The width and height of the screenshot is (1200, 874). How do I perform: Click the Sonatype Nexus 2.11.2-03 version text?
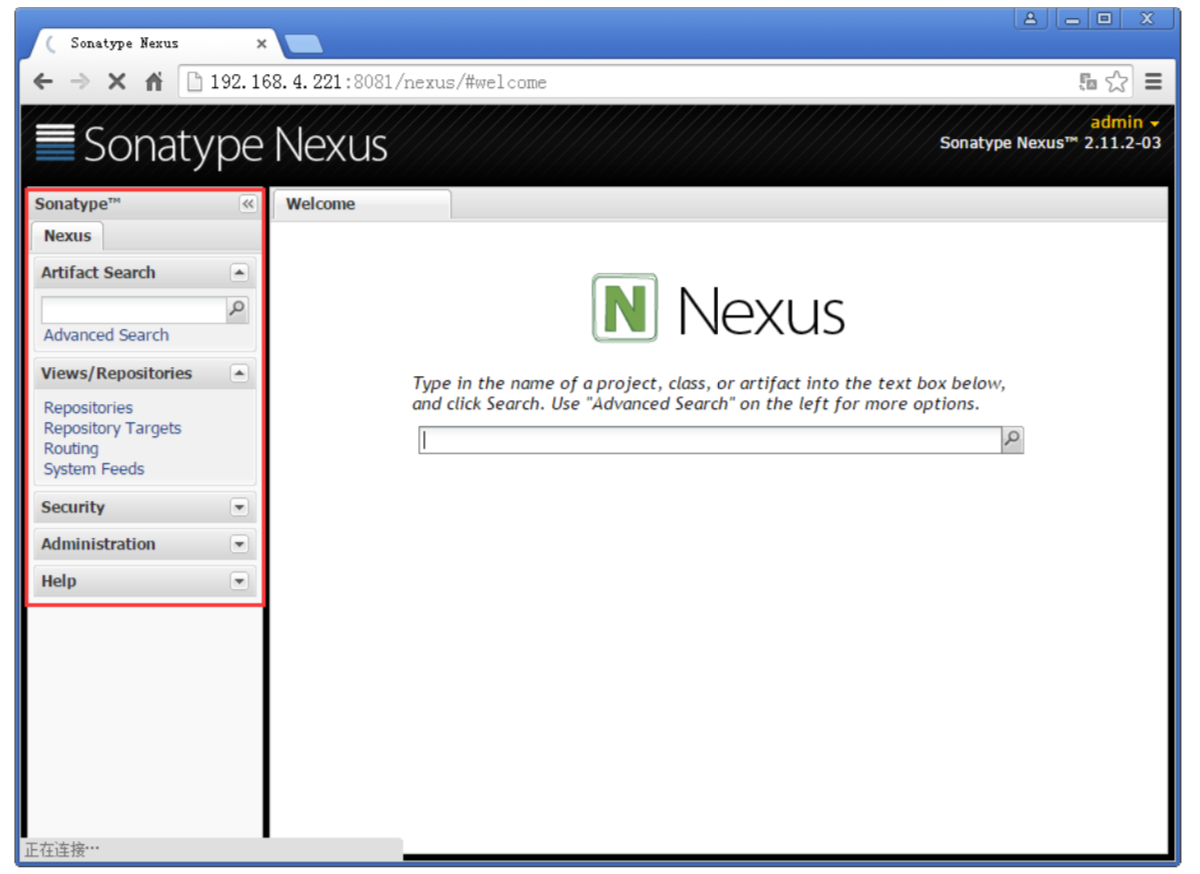tap(1050, 143)
